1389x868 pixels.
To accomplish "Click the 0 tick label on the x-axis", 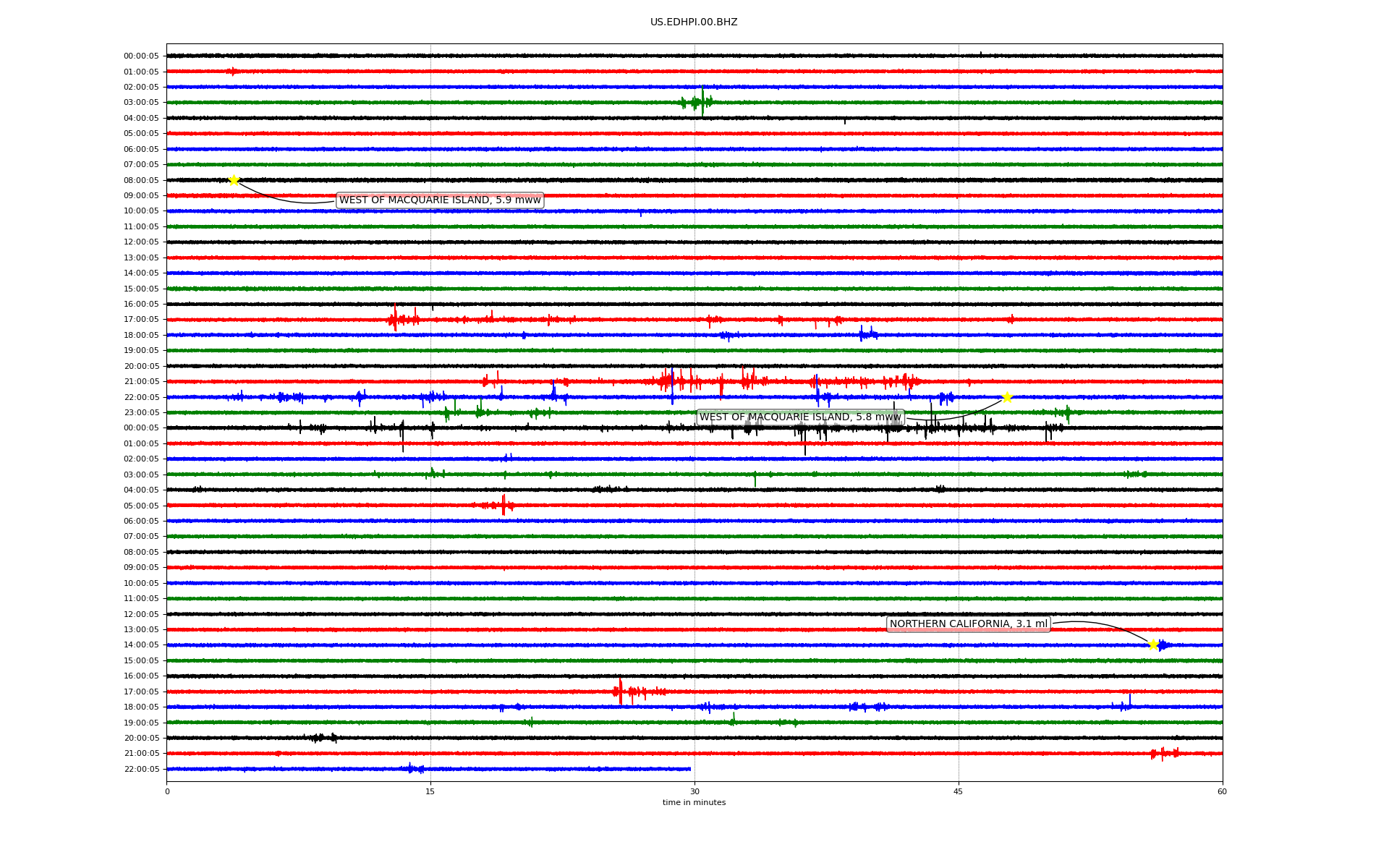I will [x=167, y=791].
